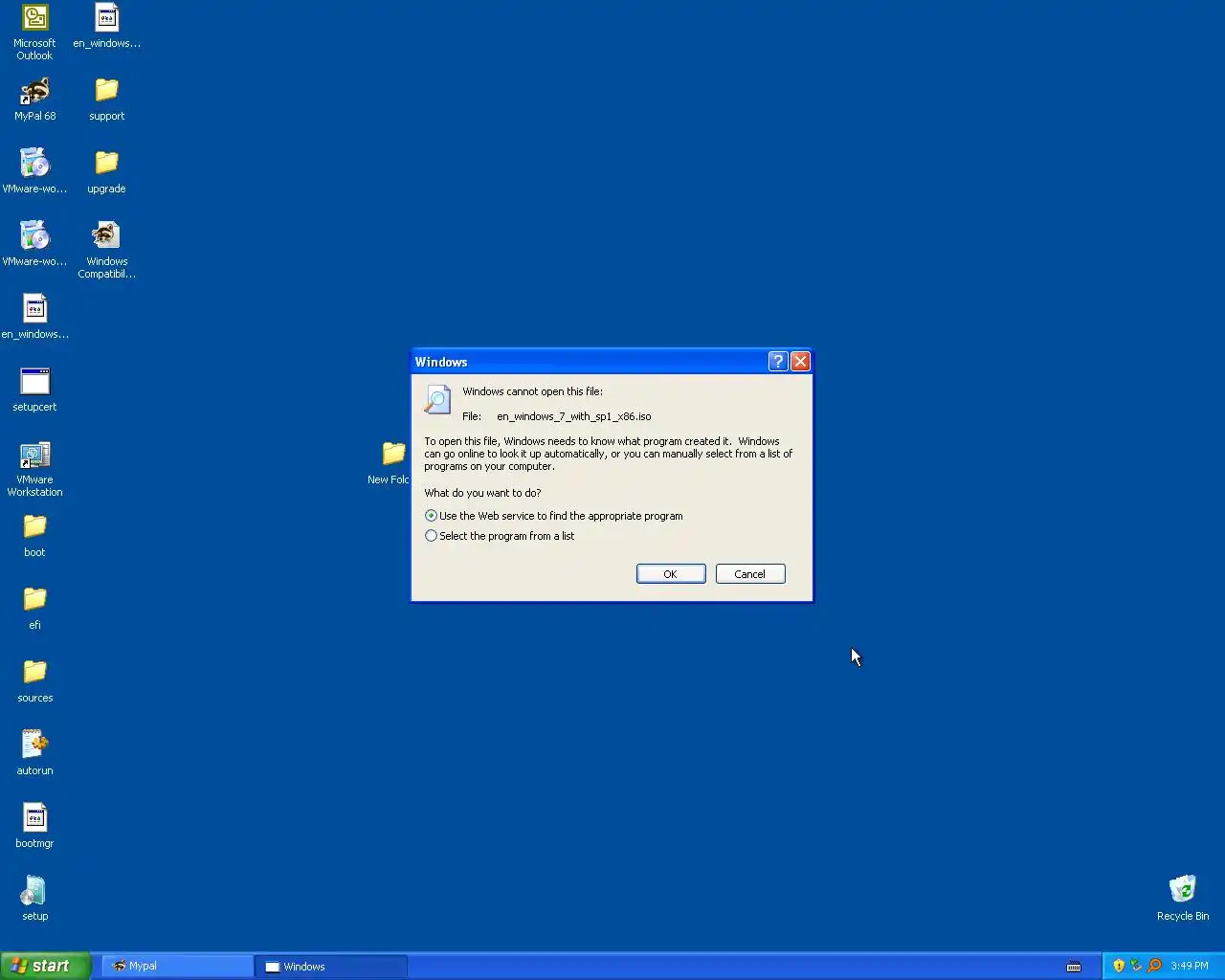The image size is (1225, 980).
Task: Click the orange magnifier tray icon
Action: (1154, 966)
